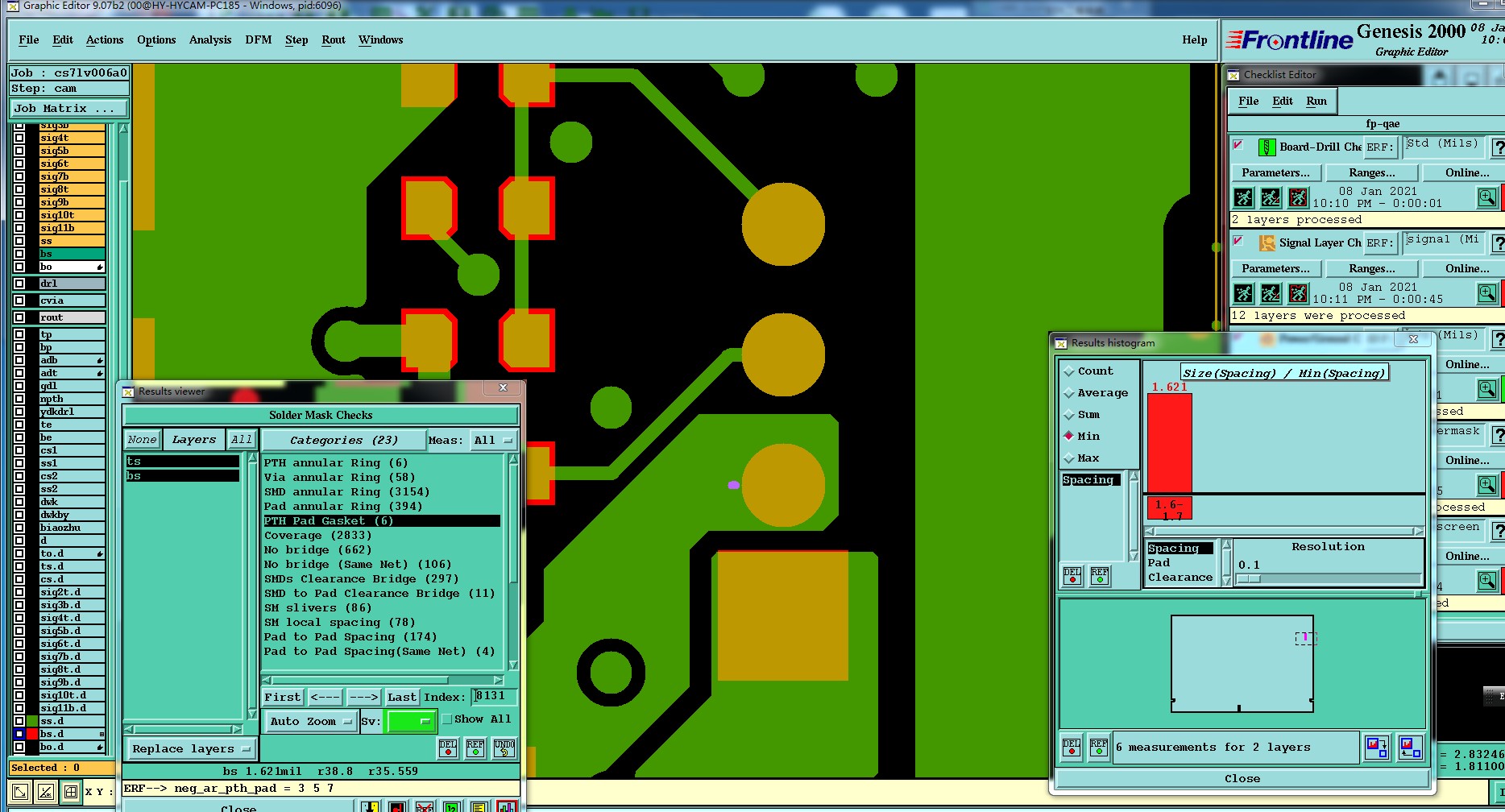Click the red color swatch of bs.d layer
Viewport: 1505px width, 812px height.
pos(32,734)
